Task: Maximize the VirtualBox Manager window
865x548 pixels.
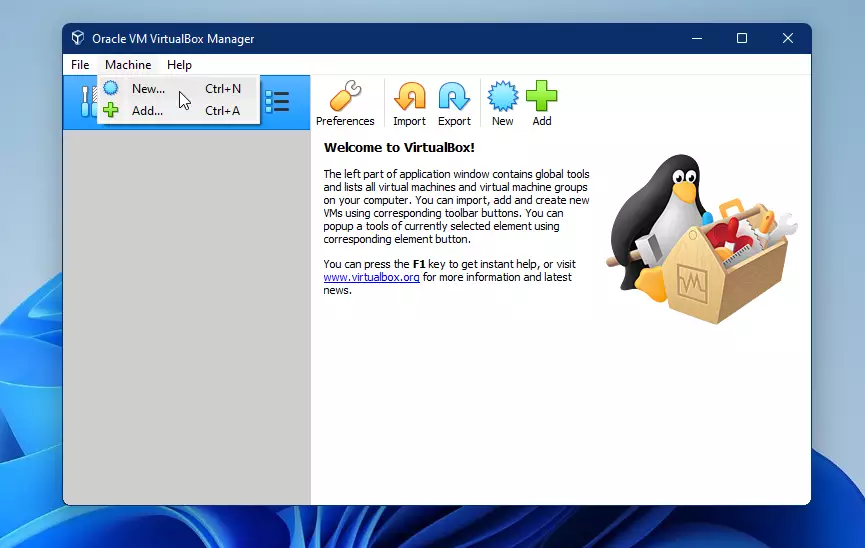Action: pyautogui.click(x=742, y=38)
